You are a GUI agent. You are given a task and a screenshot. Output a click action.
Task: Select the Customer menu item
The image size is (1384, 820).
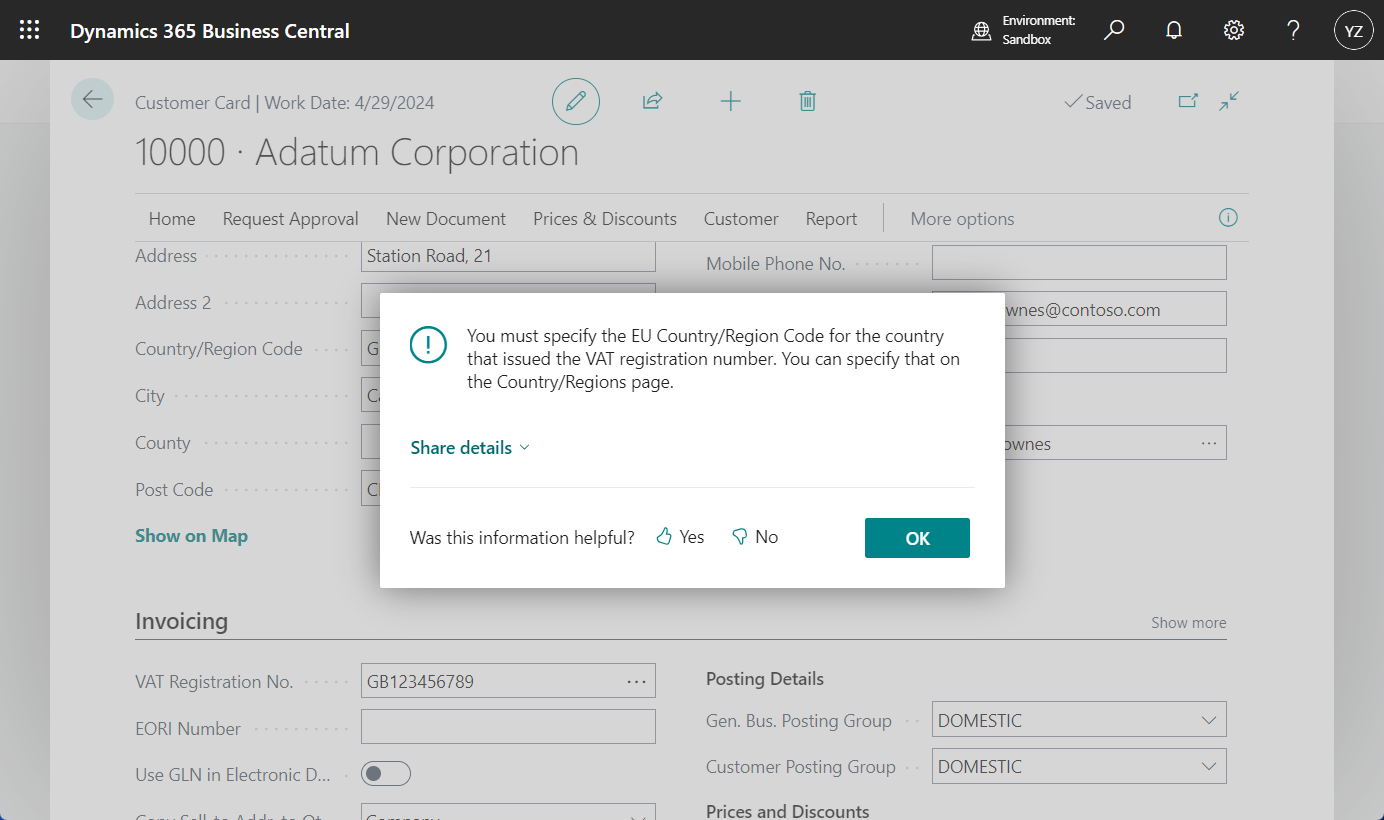(741, 218)
